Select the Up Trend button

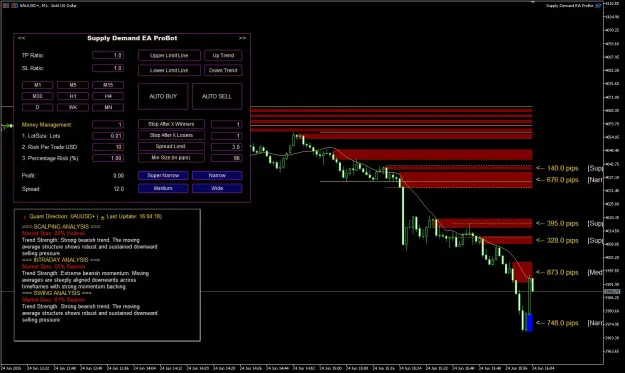coord(223,55)
